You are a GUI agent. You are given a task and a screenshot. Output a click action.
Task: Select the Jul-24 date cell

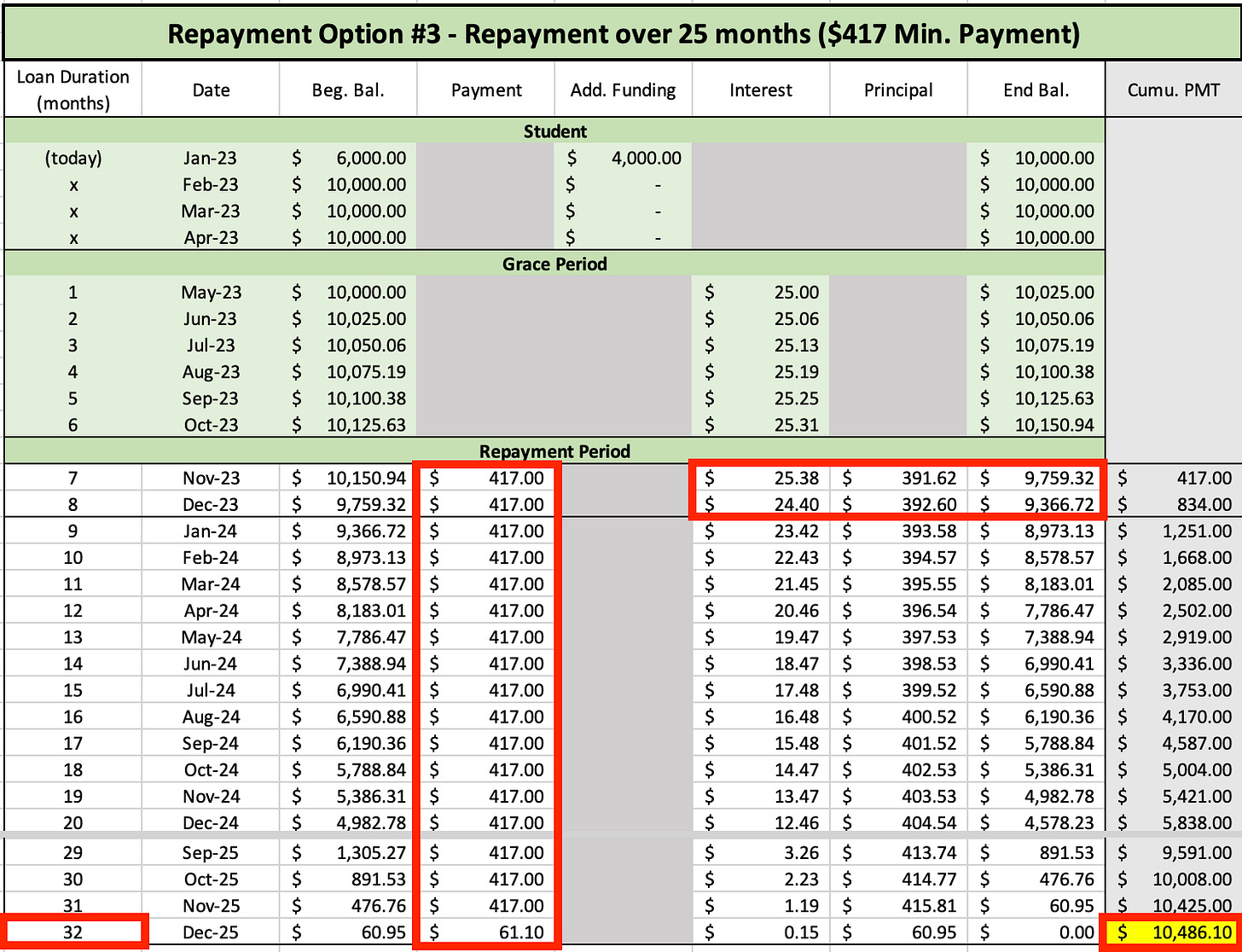point(211,689)
